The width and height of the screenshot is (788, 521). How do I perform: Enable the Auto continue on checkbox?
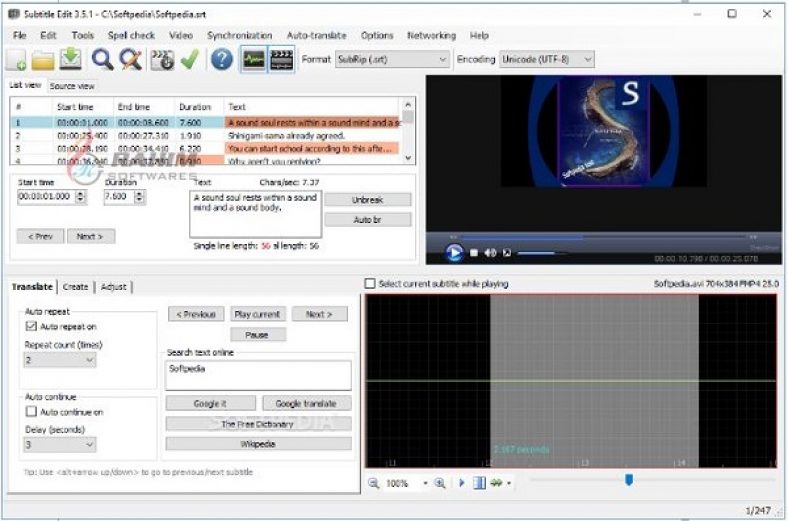point(32,412)
